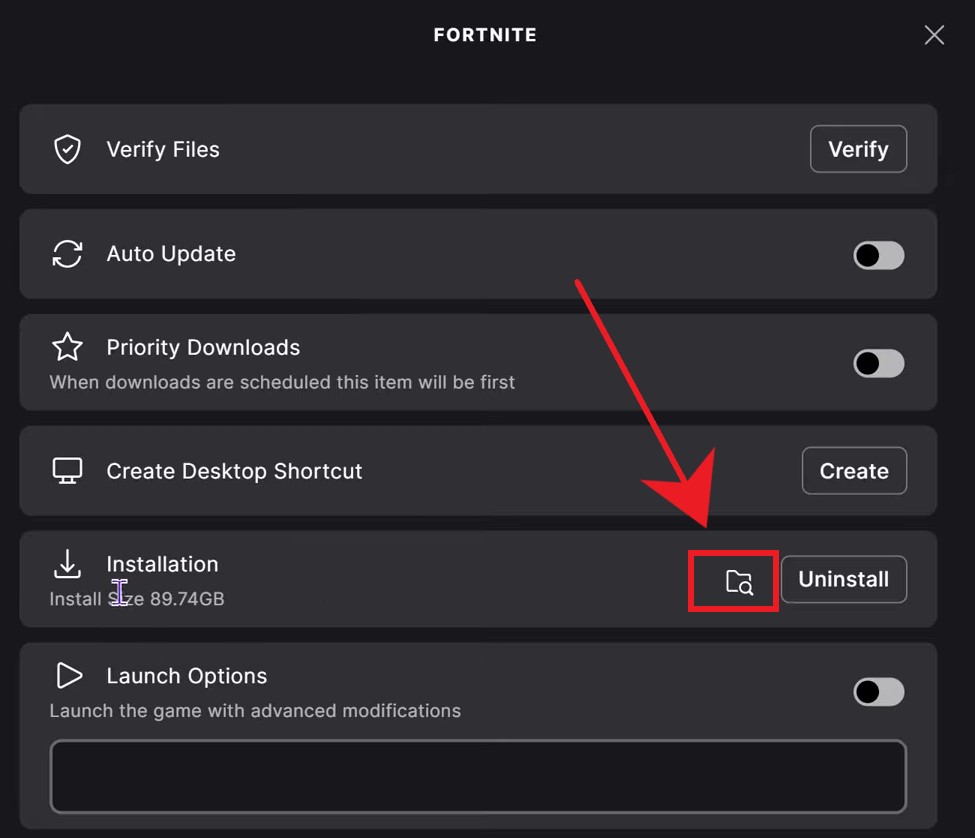975x838 pixels.
Task: Click the Launch Options description text
Action: (255, 711)
